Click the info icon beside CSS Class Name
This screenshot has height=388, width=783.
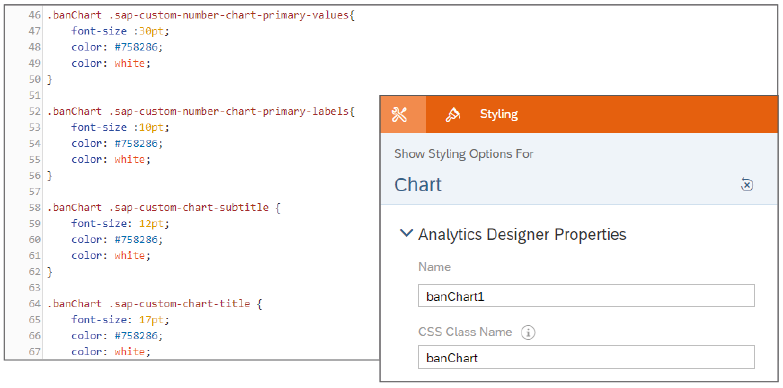528,332
